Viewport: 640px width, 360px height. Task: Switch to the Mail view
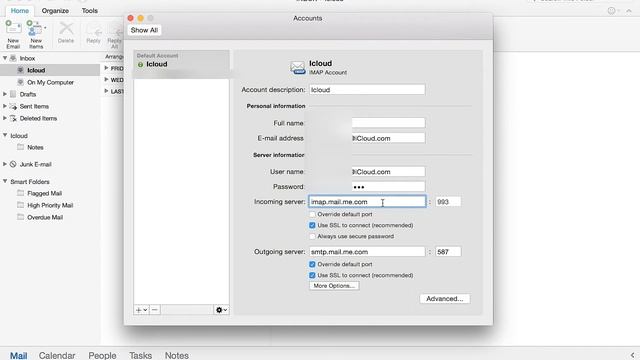click(18, 356)
